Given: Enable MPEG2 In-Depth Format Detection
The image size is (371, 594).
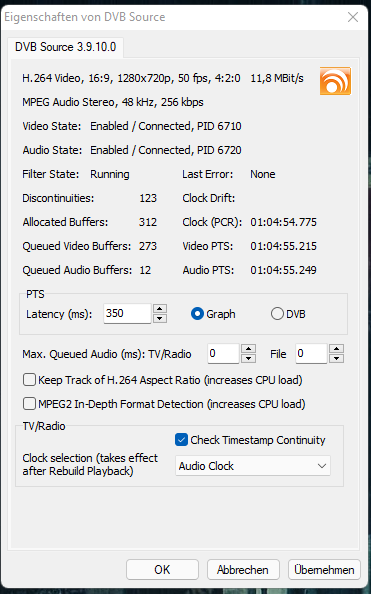Looking at the screenshot, I should (29, 404).
